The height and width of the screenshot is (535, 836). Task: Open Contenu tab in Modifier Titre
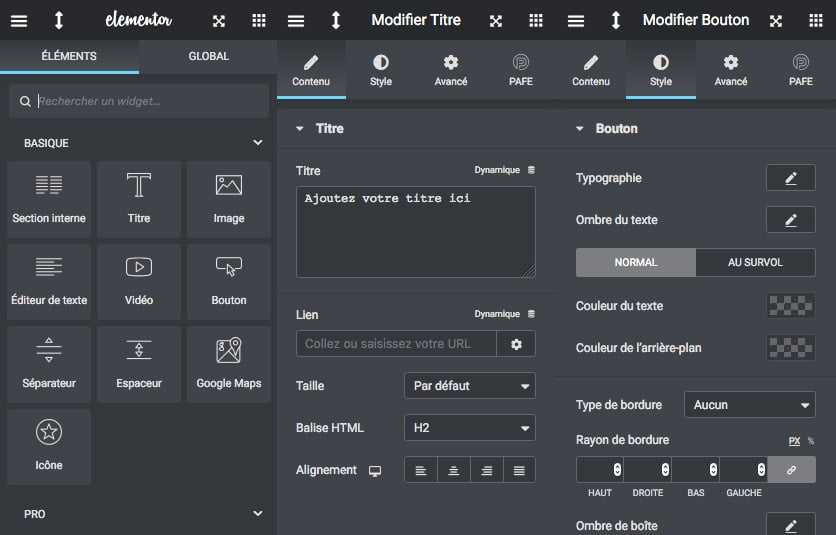(311, 70)
